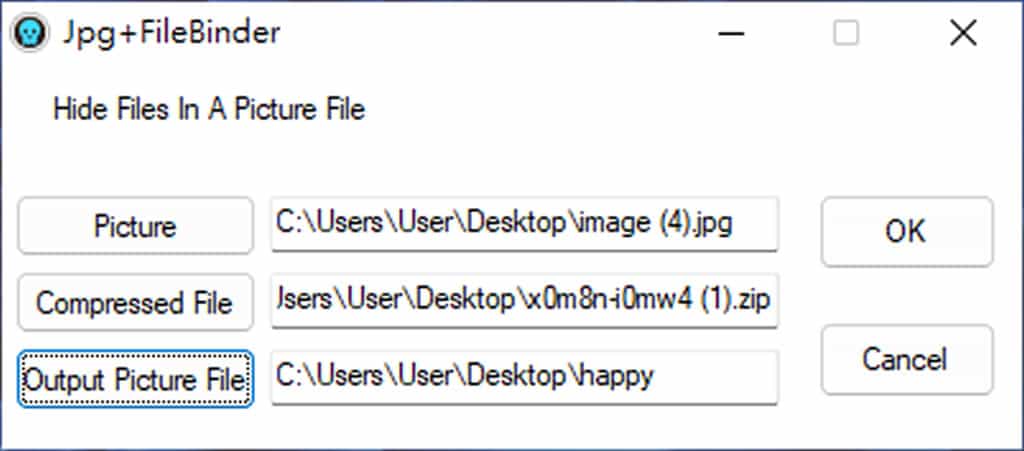This screenshot has height=451, width=1024.
Task: Browse for the carrier picture file
Action: (135, 225)
